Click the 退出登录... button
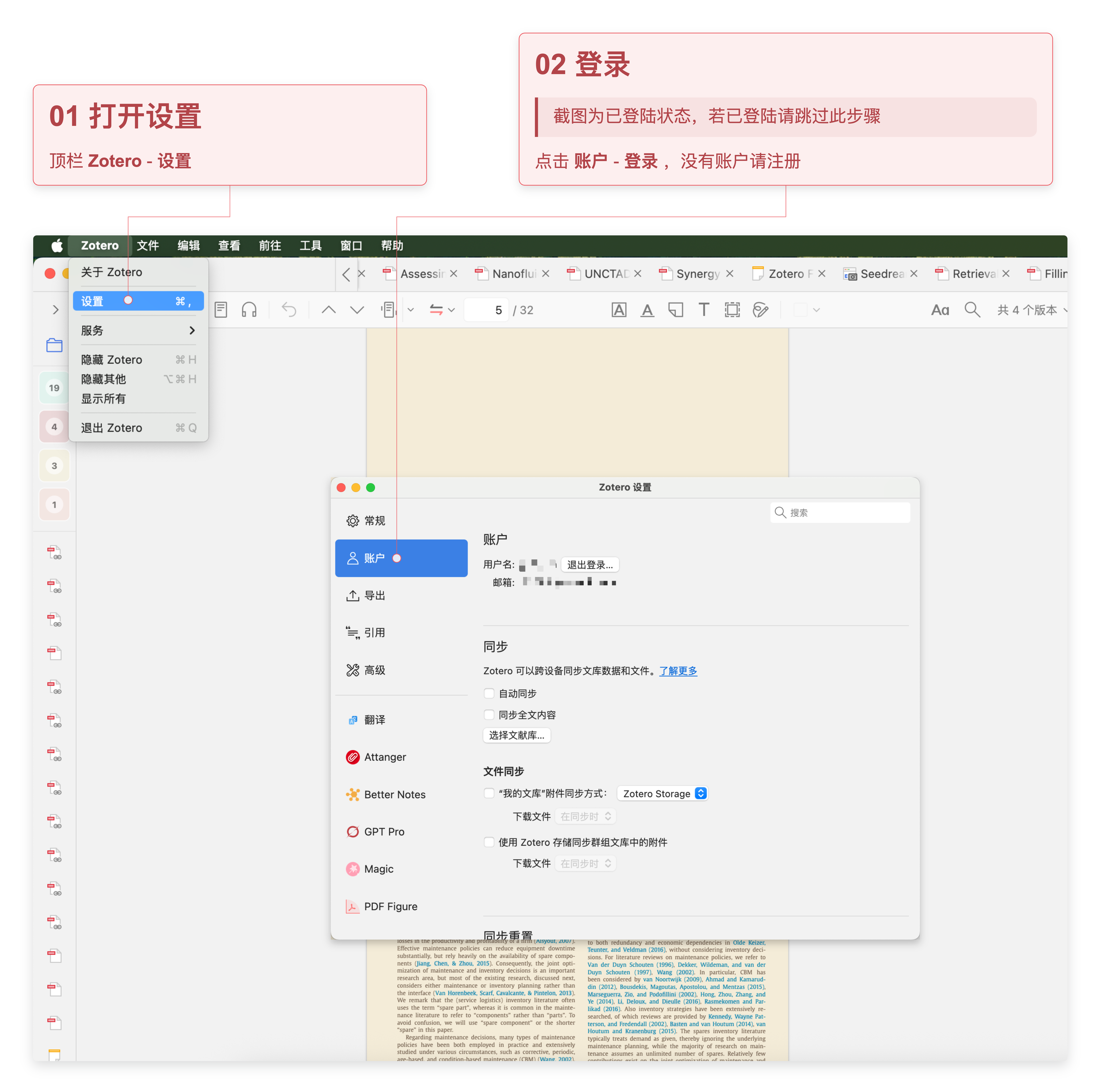 590,565
